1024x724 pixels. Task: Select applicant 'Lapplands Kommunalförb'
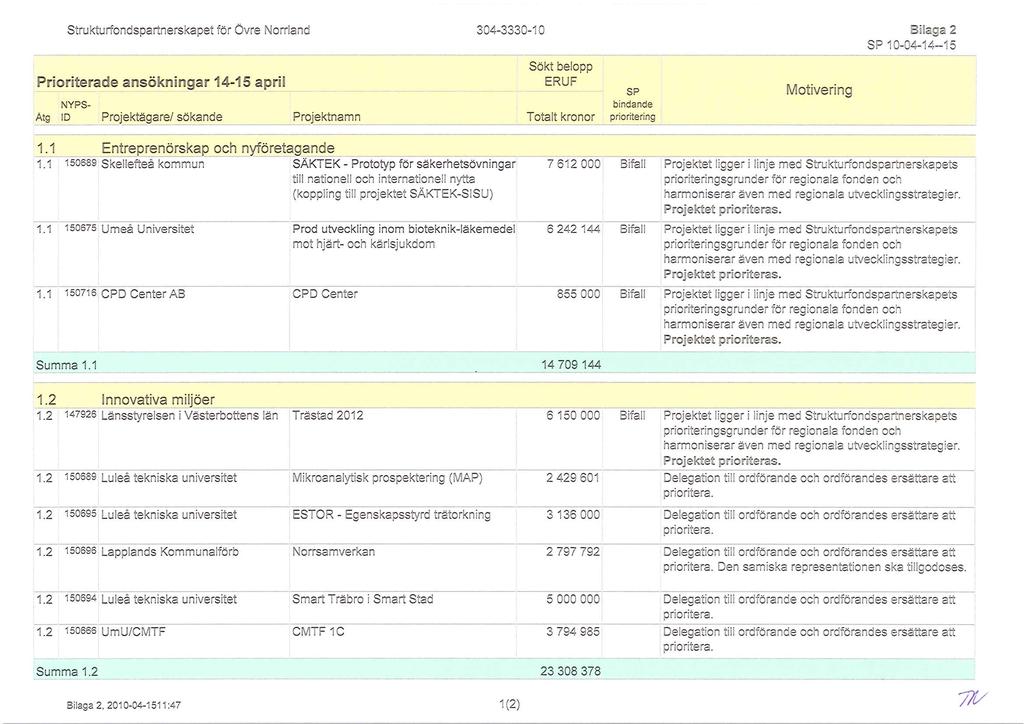[170, 552]
